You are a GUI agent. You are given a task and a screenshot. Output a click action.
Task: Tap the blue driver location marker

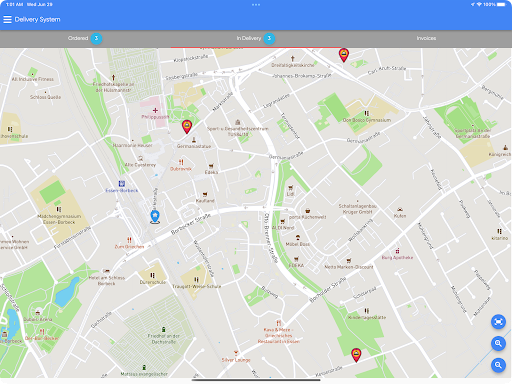point(155,216)
